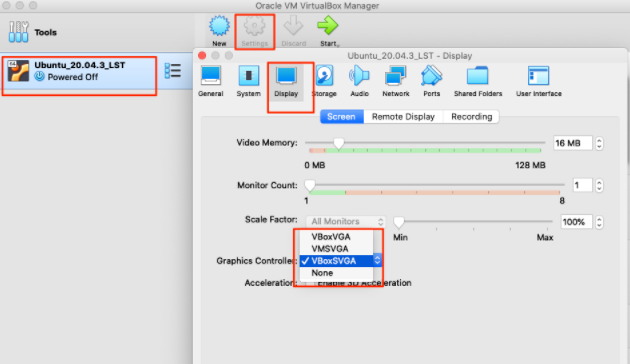Open the General settings category
Screen dimensions: 630x364
coord(211,82)
